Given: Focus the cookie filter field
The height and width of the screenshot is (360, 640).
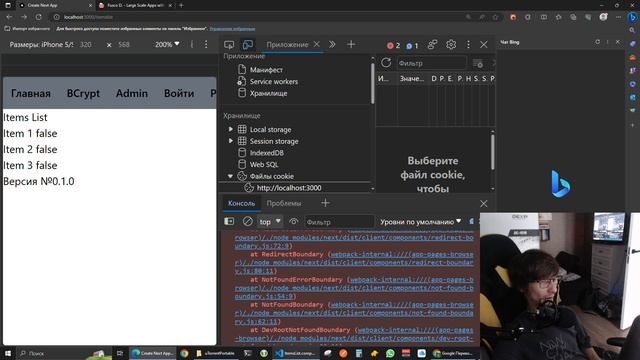Looking at the screenshot, I should (x=432, y=63).
